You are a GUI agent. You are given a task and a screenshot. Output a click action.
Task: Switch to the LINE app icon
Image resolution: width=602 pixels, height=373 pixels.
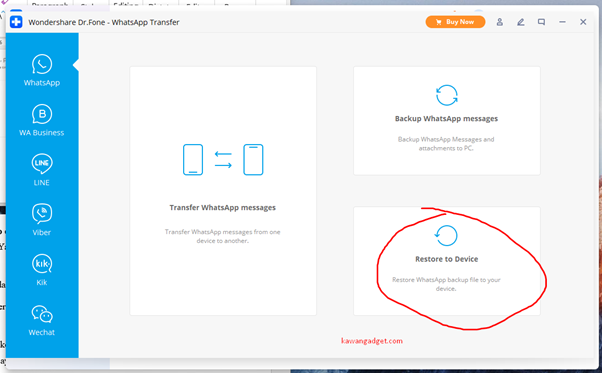click(x=42, y=163)
